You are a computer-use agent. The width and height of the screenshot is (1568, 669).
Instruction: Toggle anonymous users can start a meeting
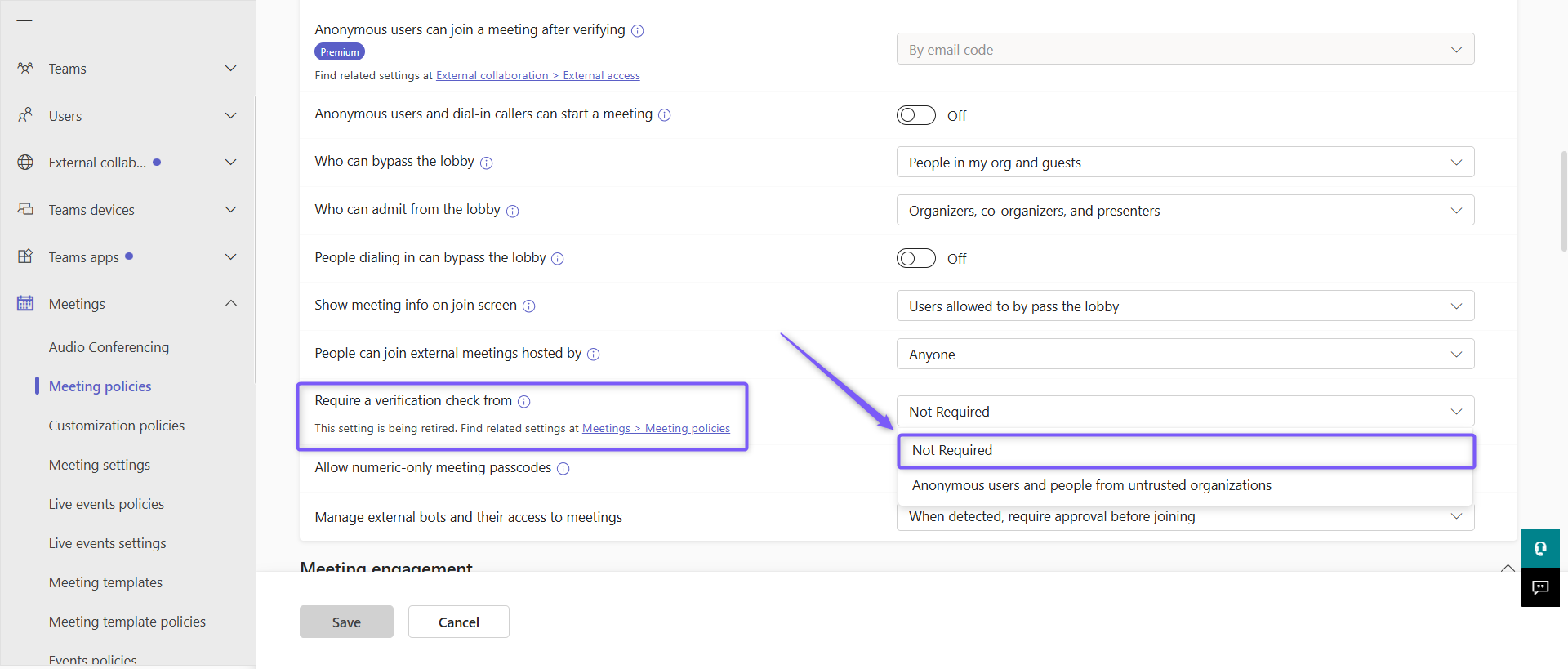[915, 115]
